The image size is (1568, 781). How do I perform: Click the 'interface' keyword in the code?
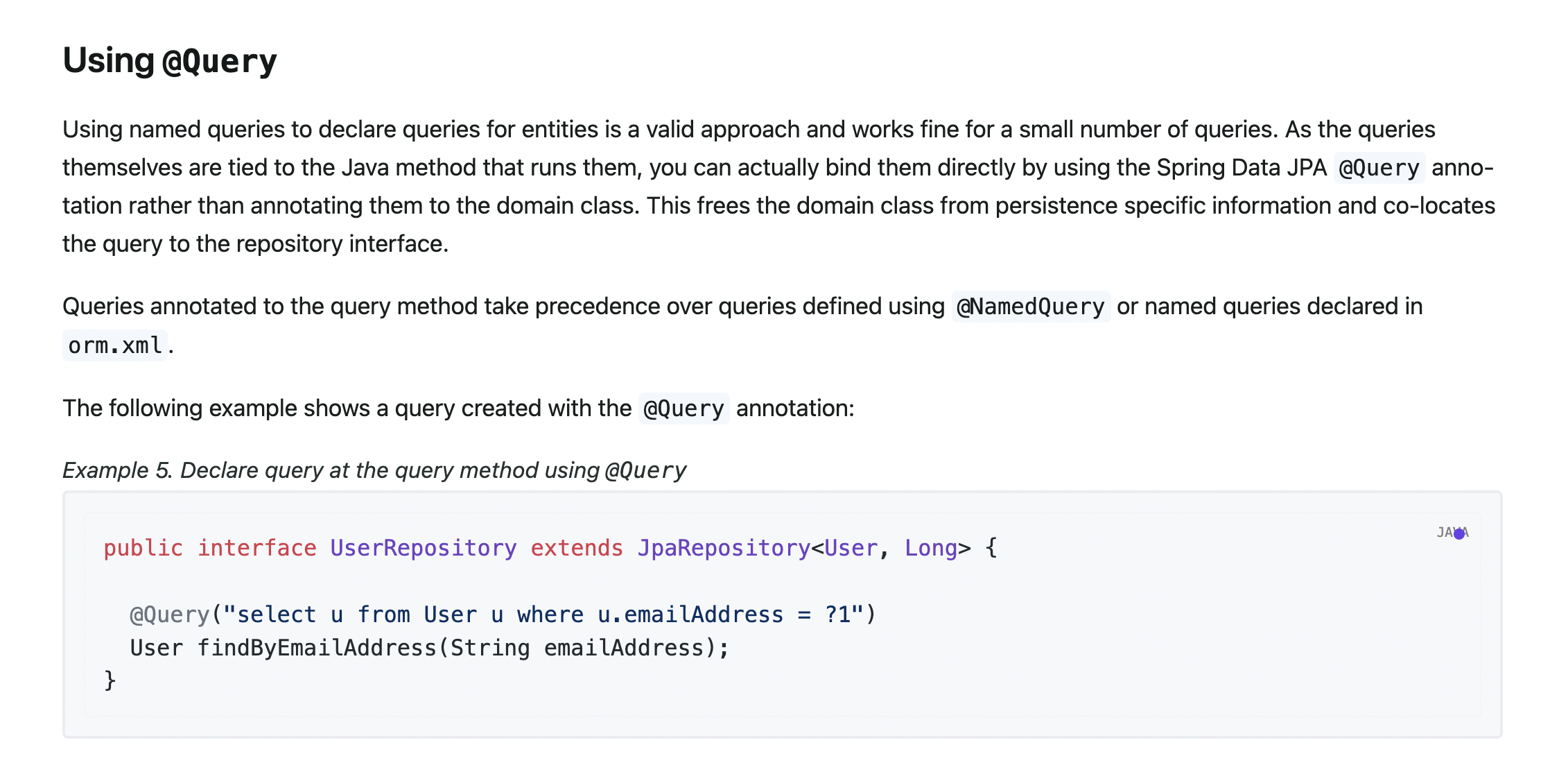[x=257, y=549]
